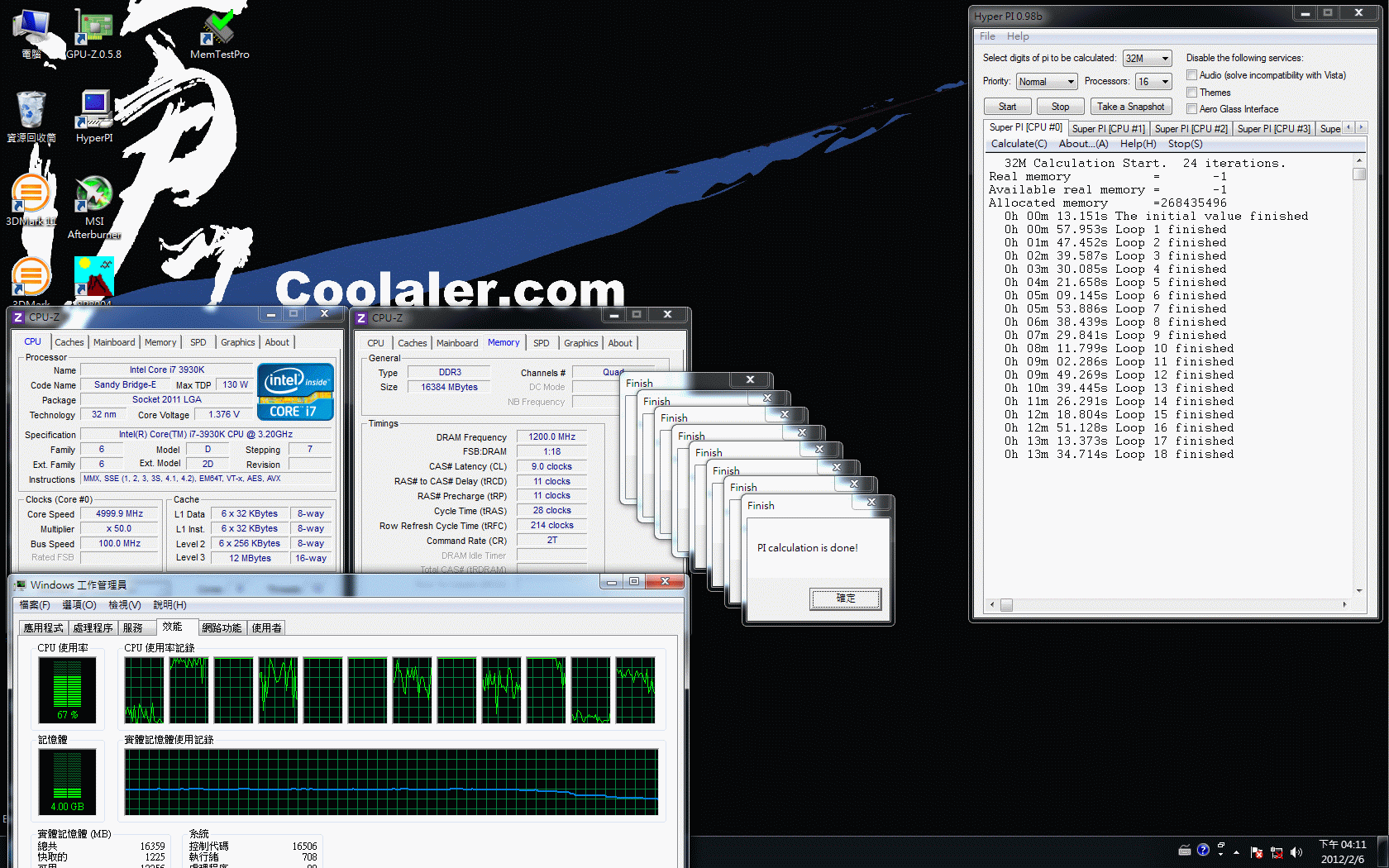
Task: Click the CPU-Z purple Z title icon of left window
Action: click(x=18, y=317)
